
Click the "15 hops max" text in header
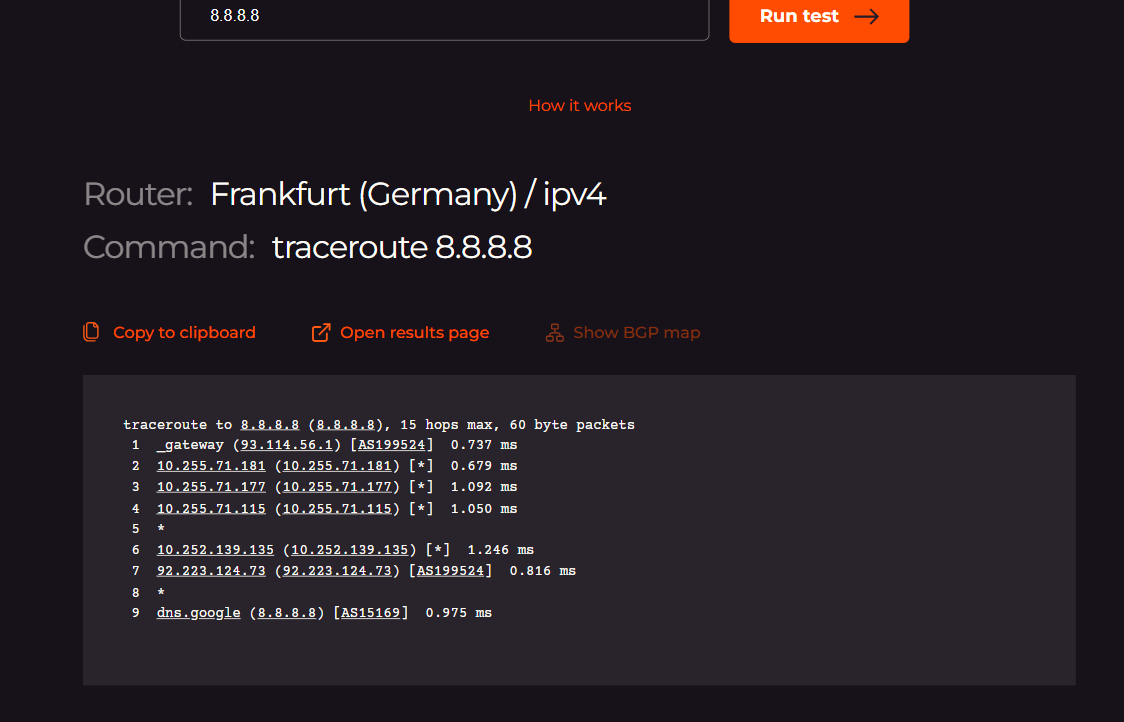coord(446,424)
